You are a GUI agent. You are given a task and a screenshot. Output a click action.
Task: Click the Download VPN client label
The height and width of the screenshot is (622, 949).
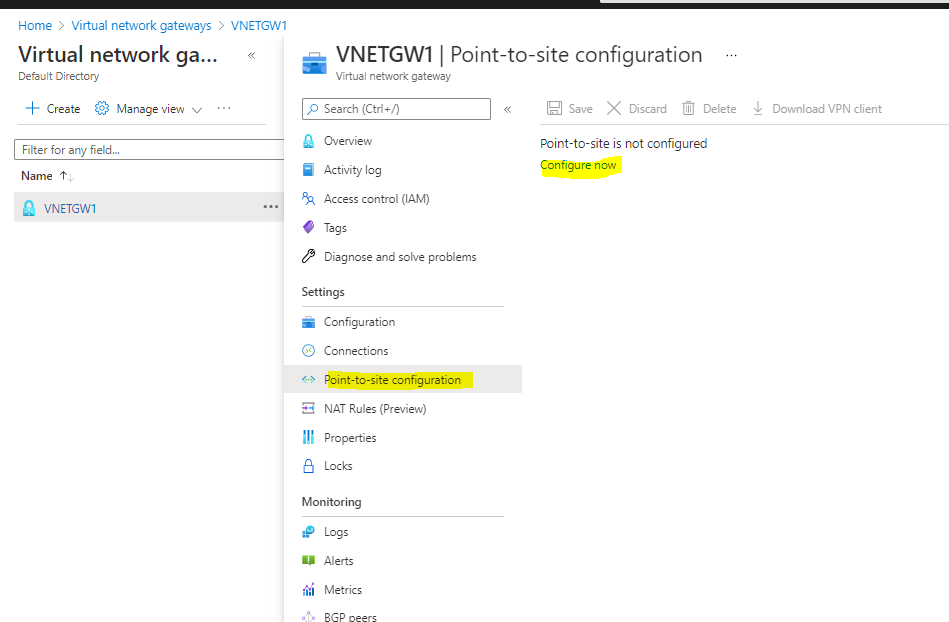(827, 109)
